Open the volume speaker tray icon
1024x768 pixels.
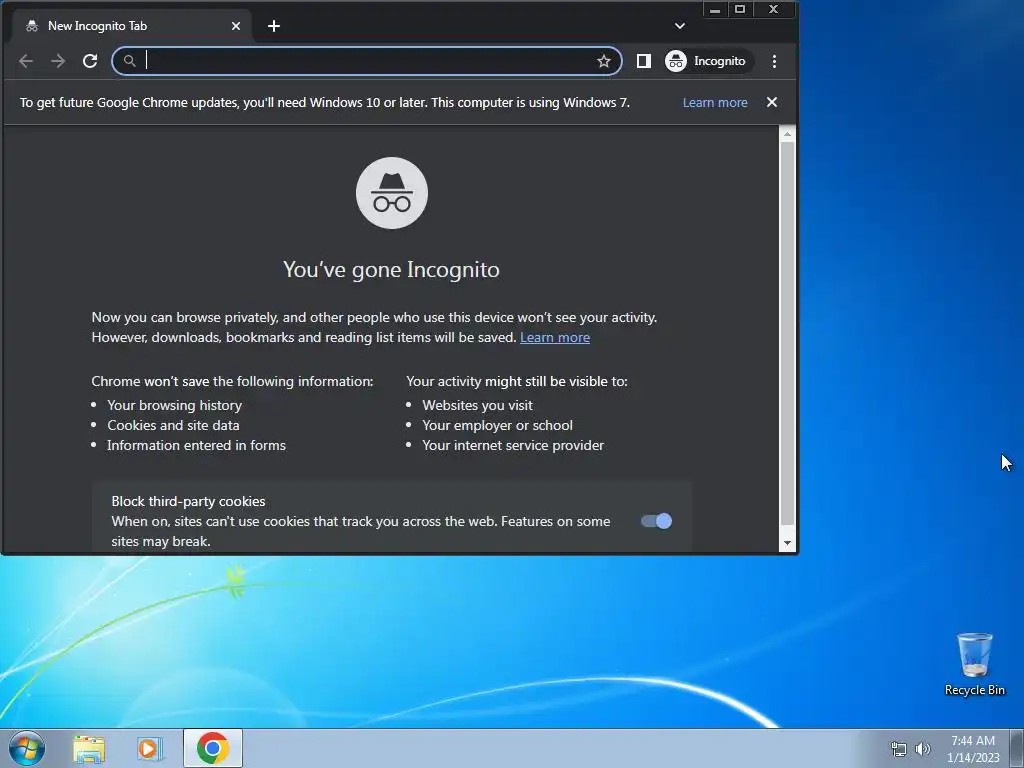(923, 749)
